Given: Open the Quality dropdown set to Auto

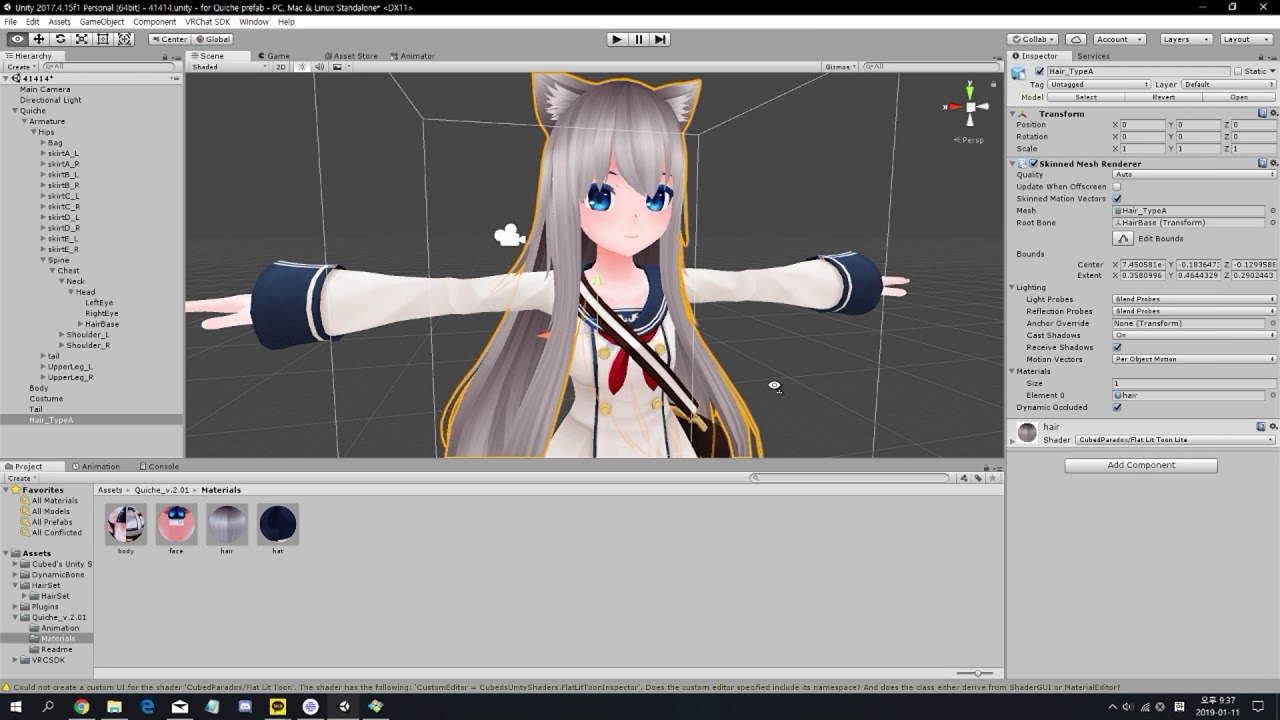Looking at the screenshot, I should point(1195,175).
